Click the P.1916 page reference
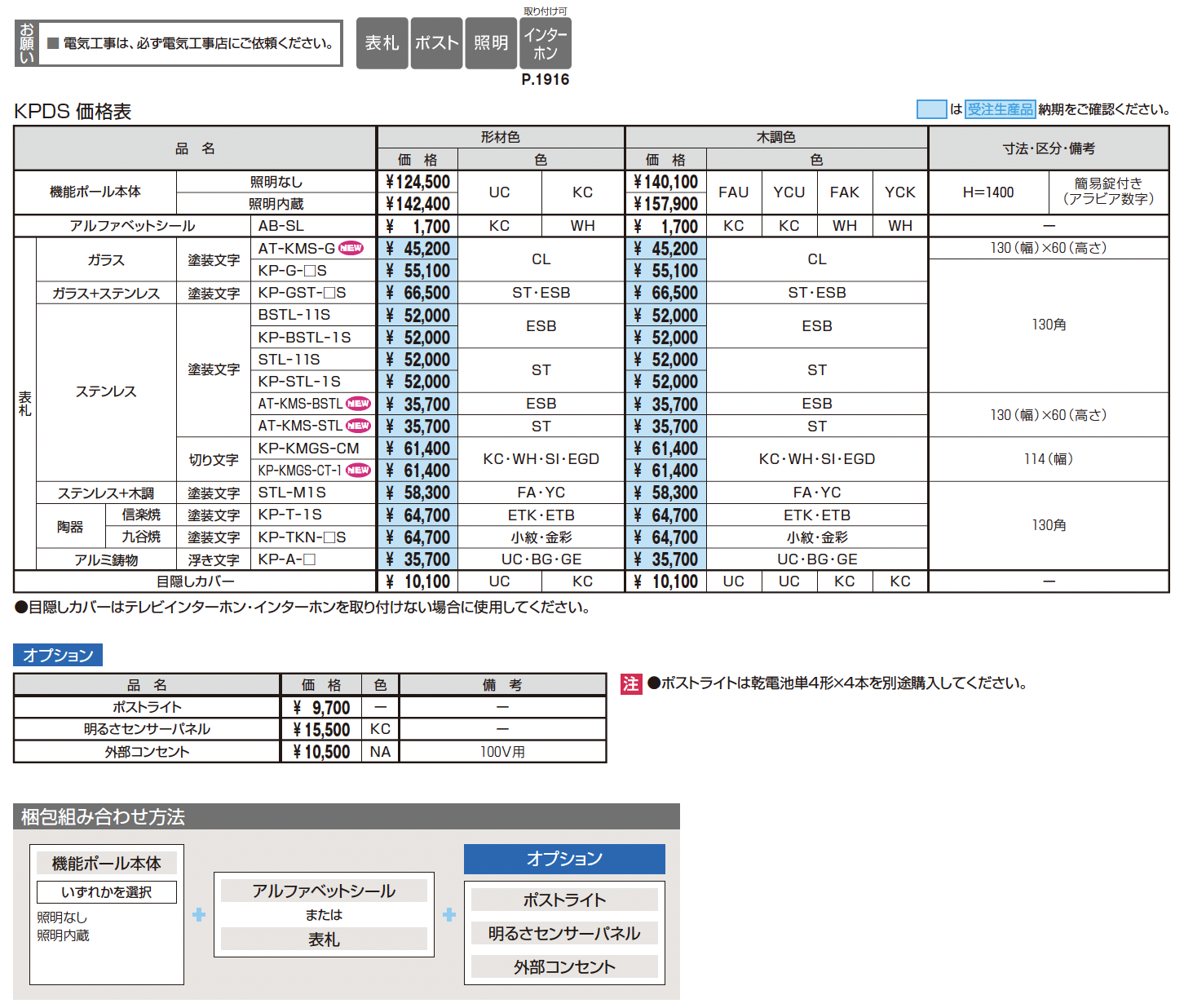Viewport: 1184px width, 1008px height. point(546,79)
